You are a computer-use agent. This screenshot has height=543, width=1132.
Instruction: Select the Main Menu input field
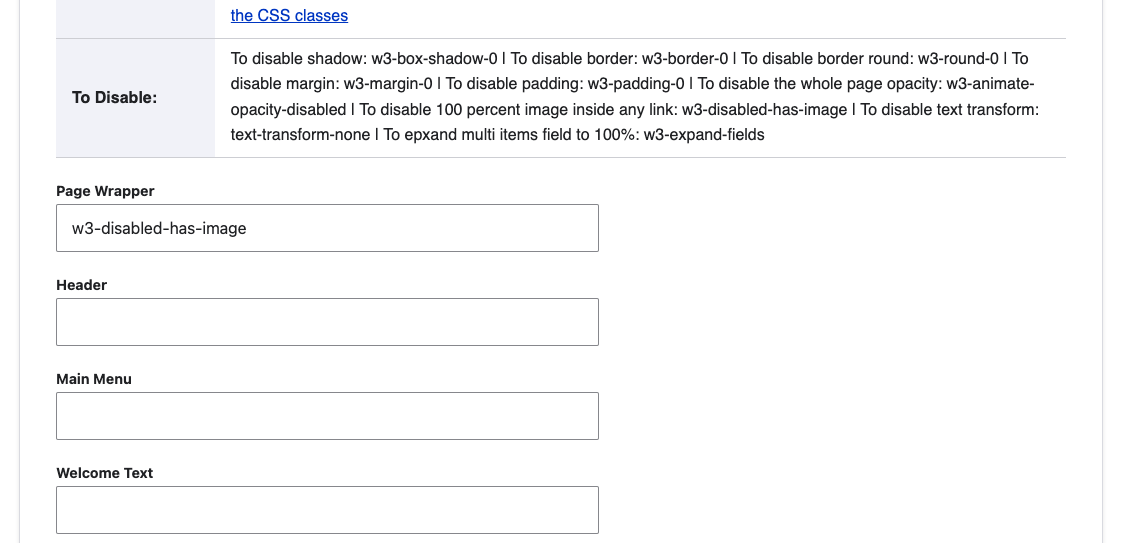click(x=327, y=416)
